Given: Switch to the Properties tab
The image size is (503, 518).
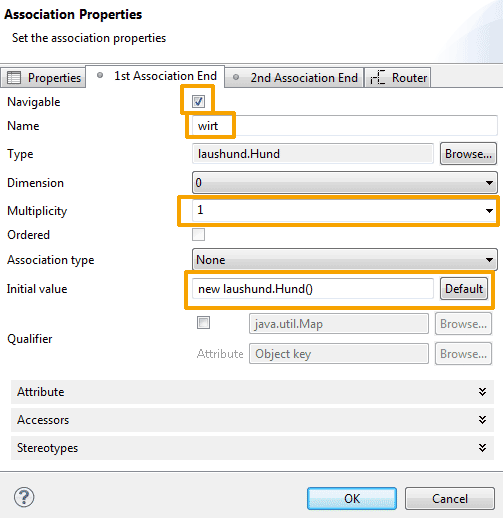Looking at the screenshot, I should click(x=43, y=78).
